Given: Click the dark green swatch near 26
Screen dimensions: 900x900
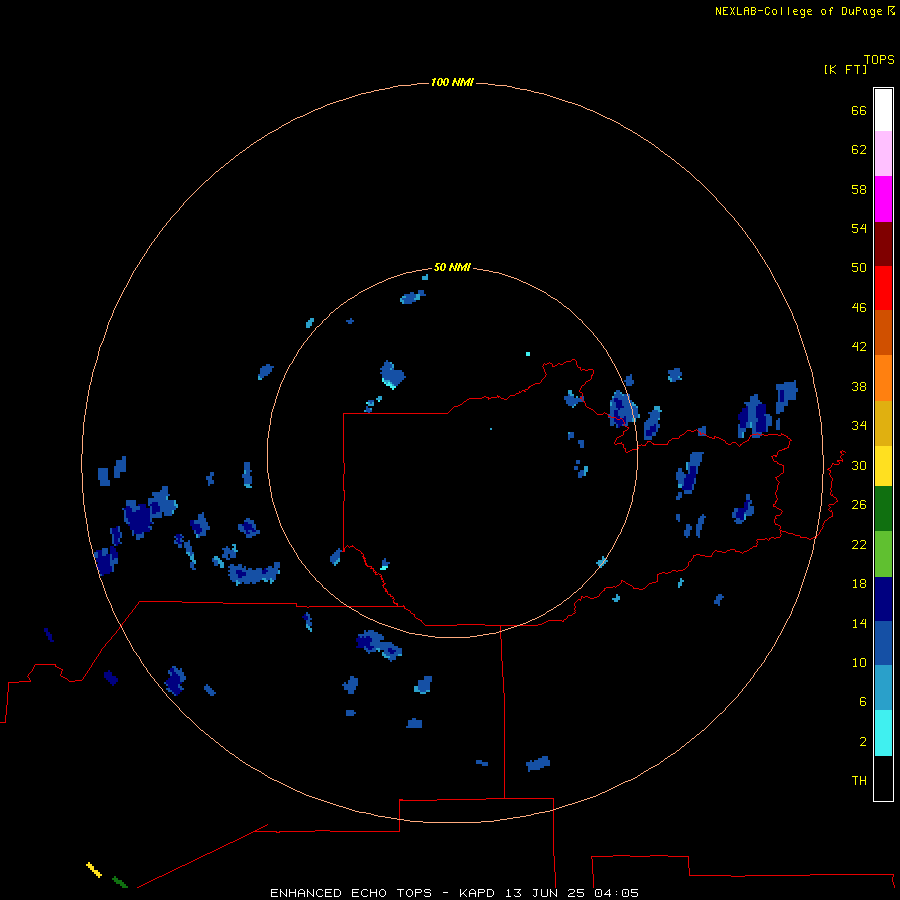Looking at the screenshot, I should coord(883,508).
